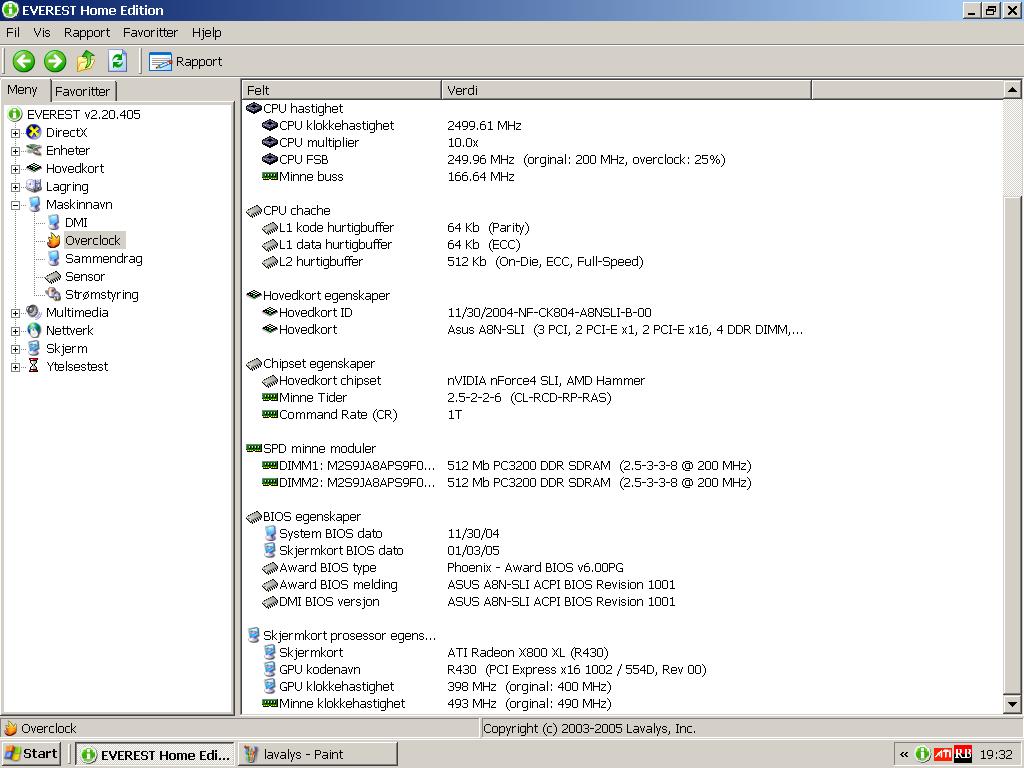Select Strømstyring in the tree
This screenshot has height=768, width=1024.
point(101,295)
